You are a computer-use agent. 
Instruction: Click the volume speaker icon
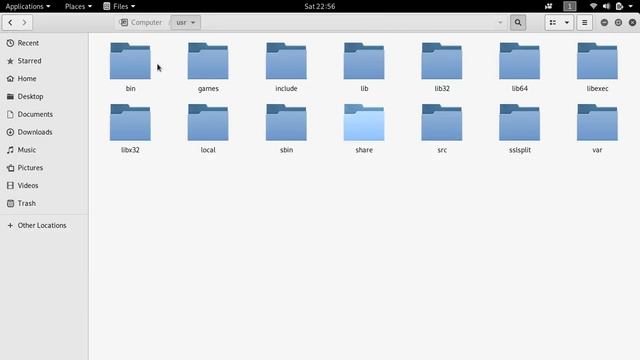pyautogui.click(x=606, y=6)
